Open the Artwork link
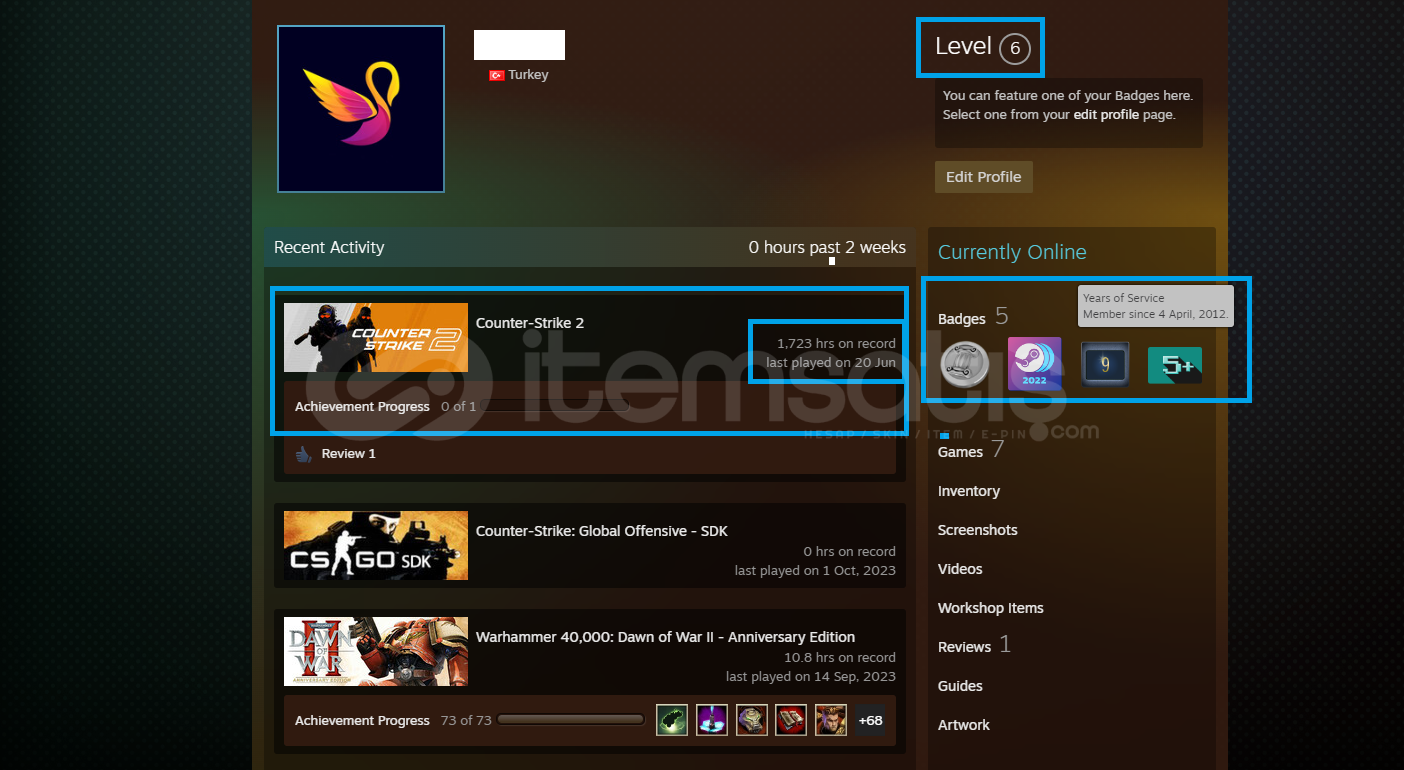This screenshot has width=1404, height=770. click(x=964, y=725)
